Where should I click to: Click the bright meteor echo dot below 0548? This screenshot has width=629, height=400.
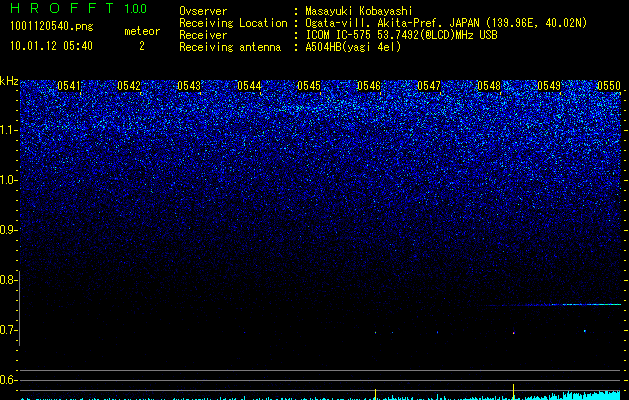(513, 333)
